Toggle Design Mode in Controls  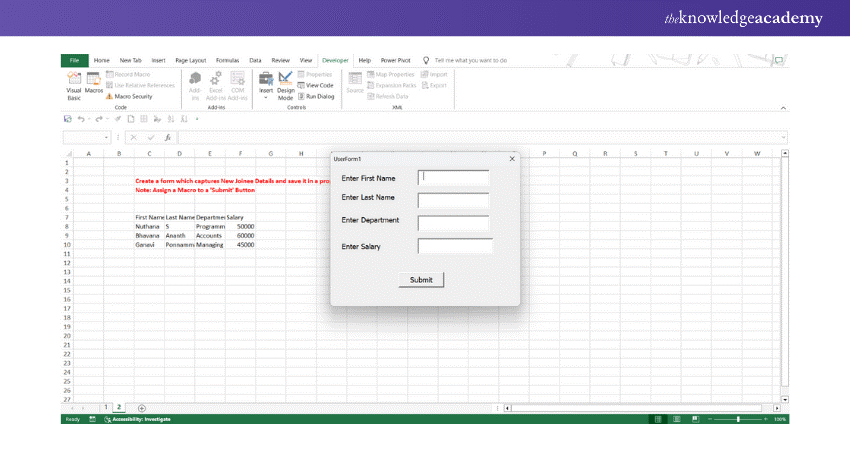tap(286, 86)
